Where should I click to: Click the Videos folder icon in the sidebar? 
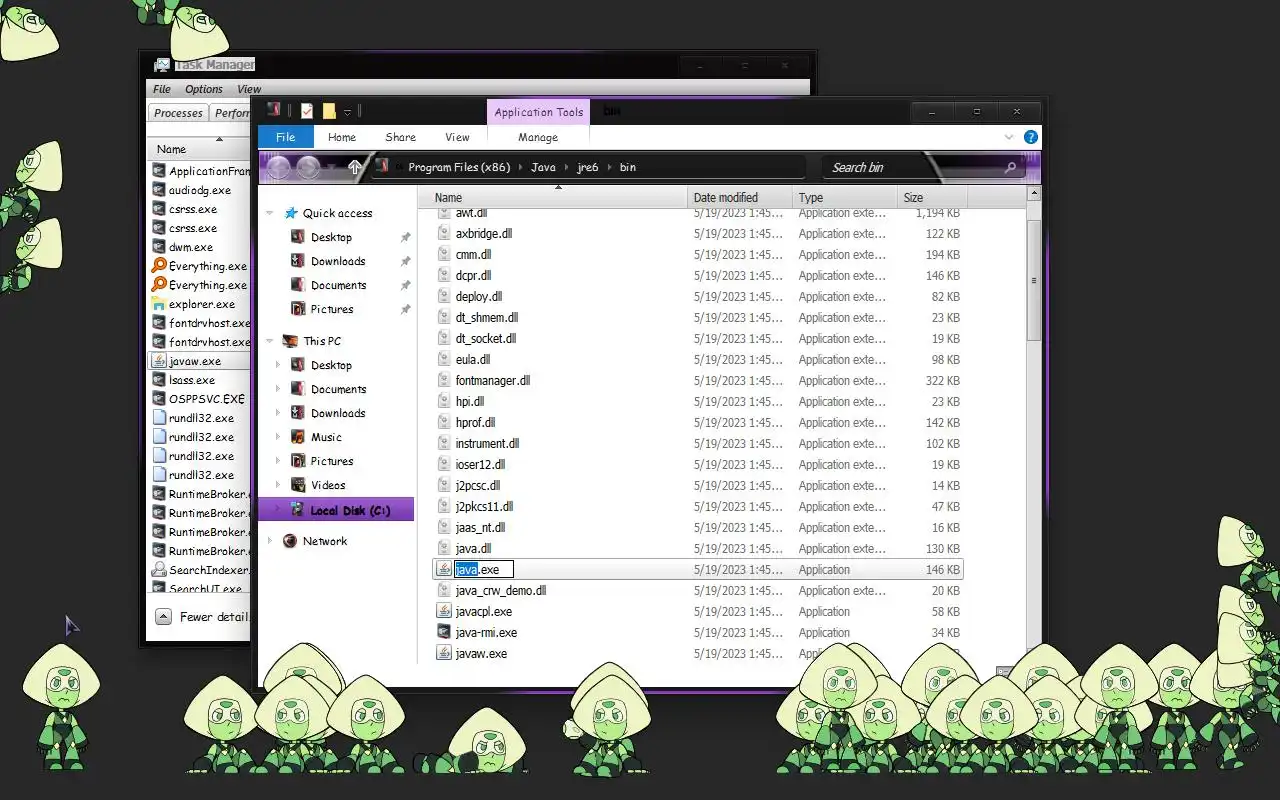298,485
